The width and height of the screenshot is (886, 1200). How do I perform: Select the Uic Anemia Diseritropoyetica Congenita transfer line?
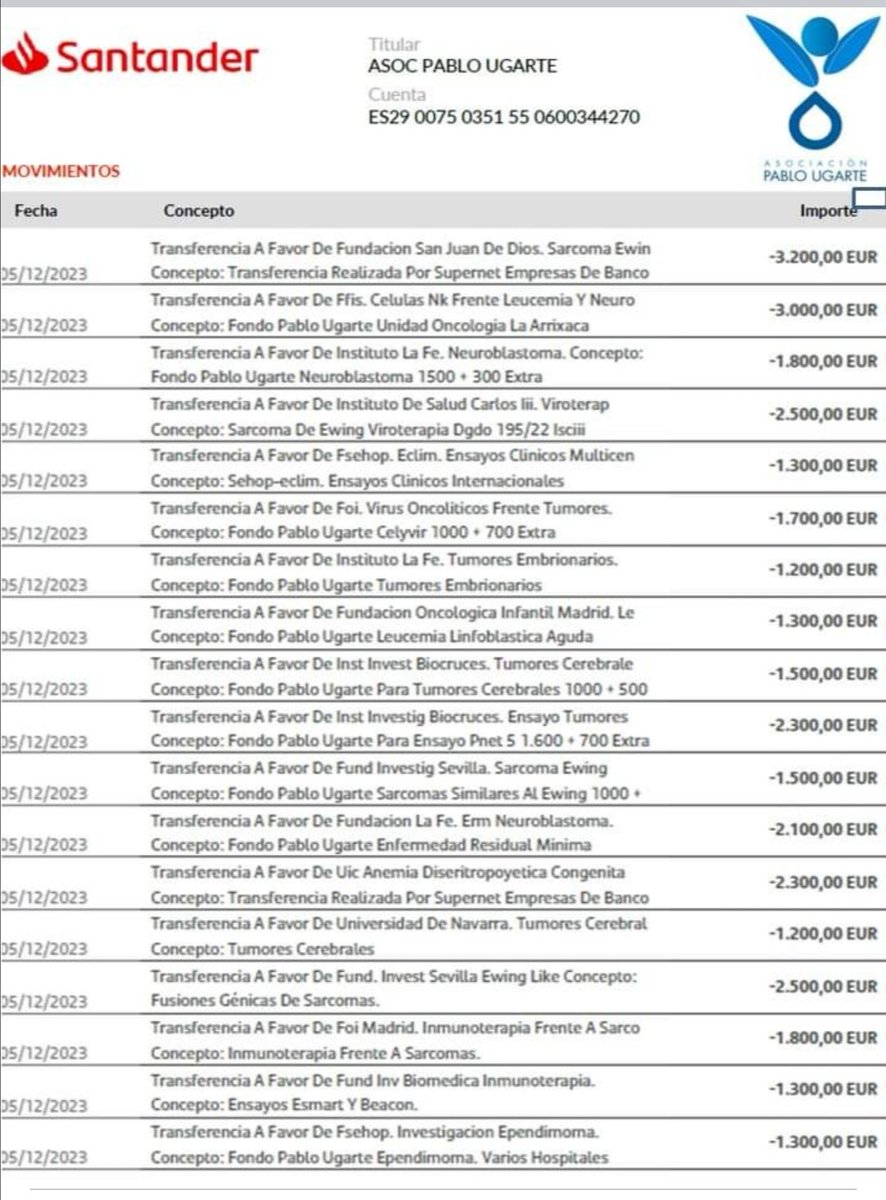(388, 872)
